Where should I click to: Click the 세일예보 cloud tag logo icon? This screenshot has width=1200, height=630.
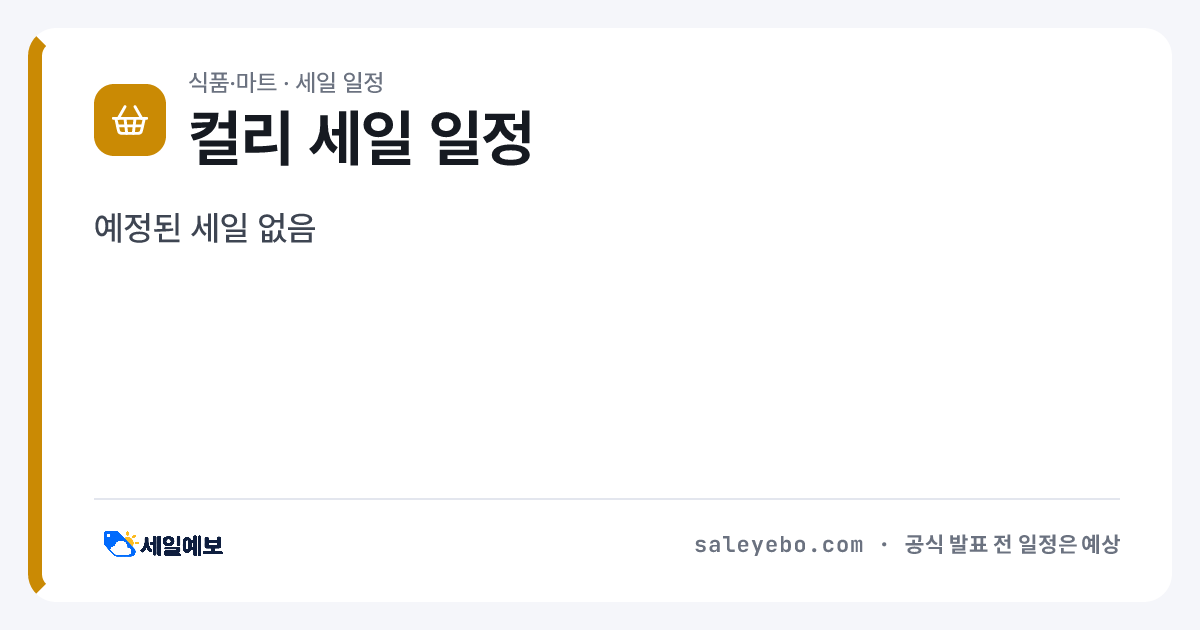120,544
